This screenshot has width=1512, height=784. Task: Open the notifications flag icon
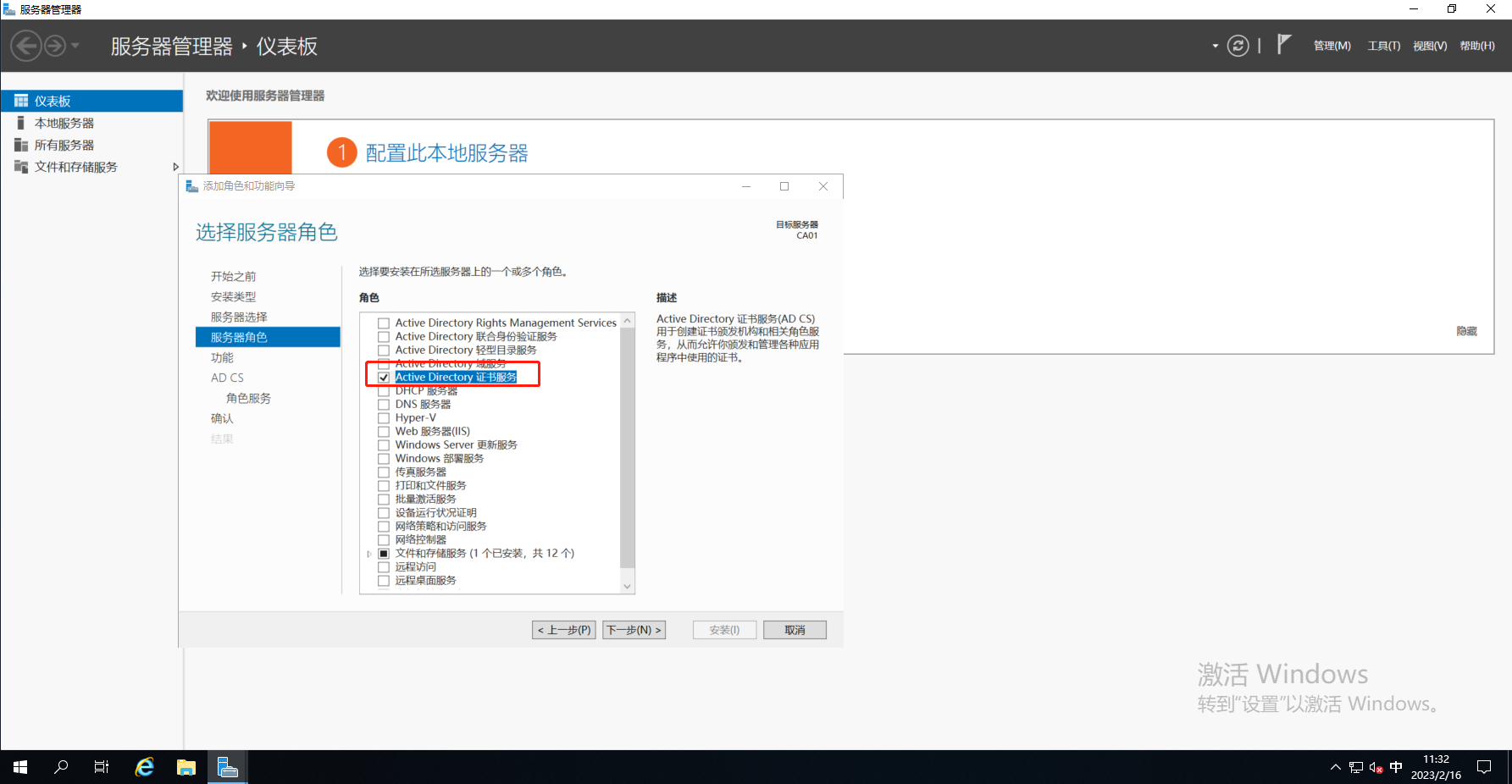[x=1284, y=44]
